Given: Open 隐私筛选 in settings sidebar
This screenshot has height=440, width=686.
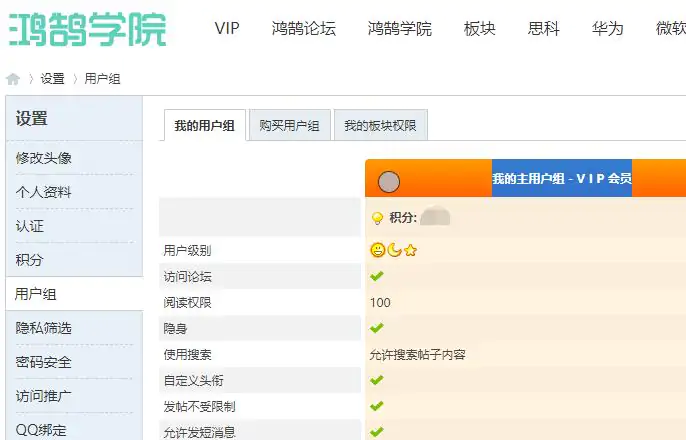Looking at the screenshot, I should pyautogui.click(x=44, y=328).
